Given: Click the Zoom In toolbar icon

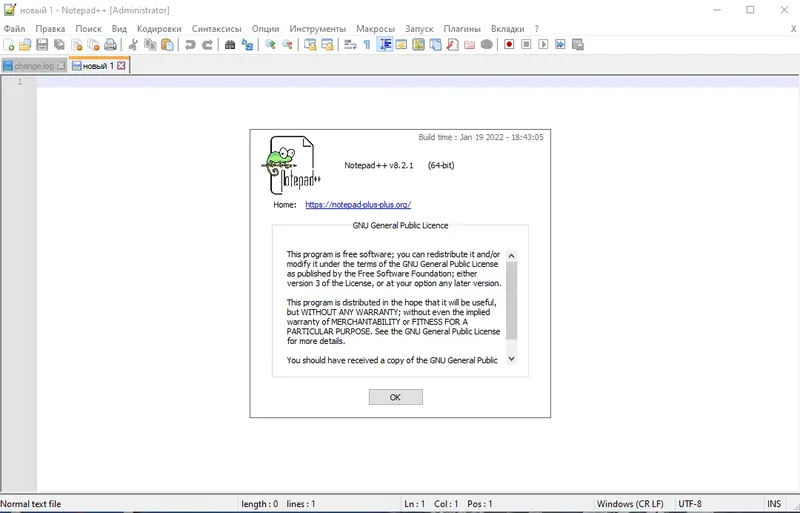Looking at the screenshot, I should point(270,45).
